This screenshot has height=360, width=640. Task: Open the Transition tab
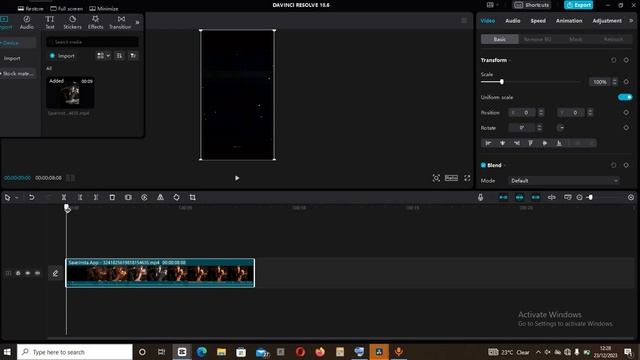click(120, 22)
